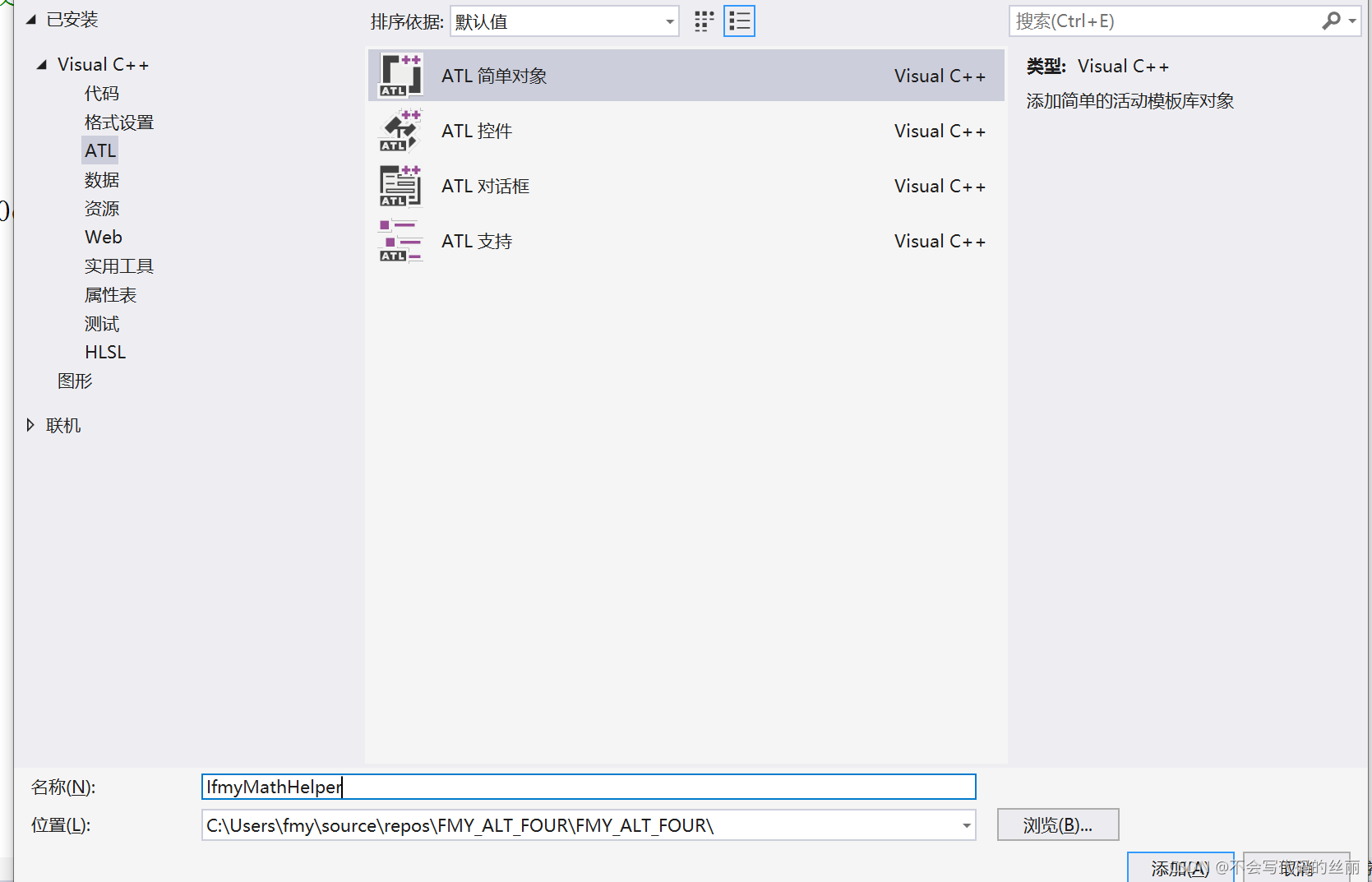This screenshot has height=882, width=1372.
Task: Select 代码 category in tree
Action: [x=102, y=94]
